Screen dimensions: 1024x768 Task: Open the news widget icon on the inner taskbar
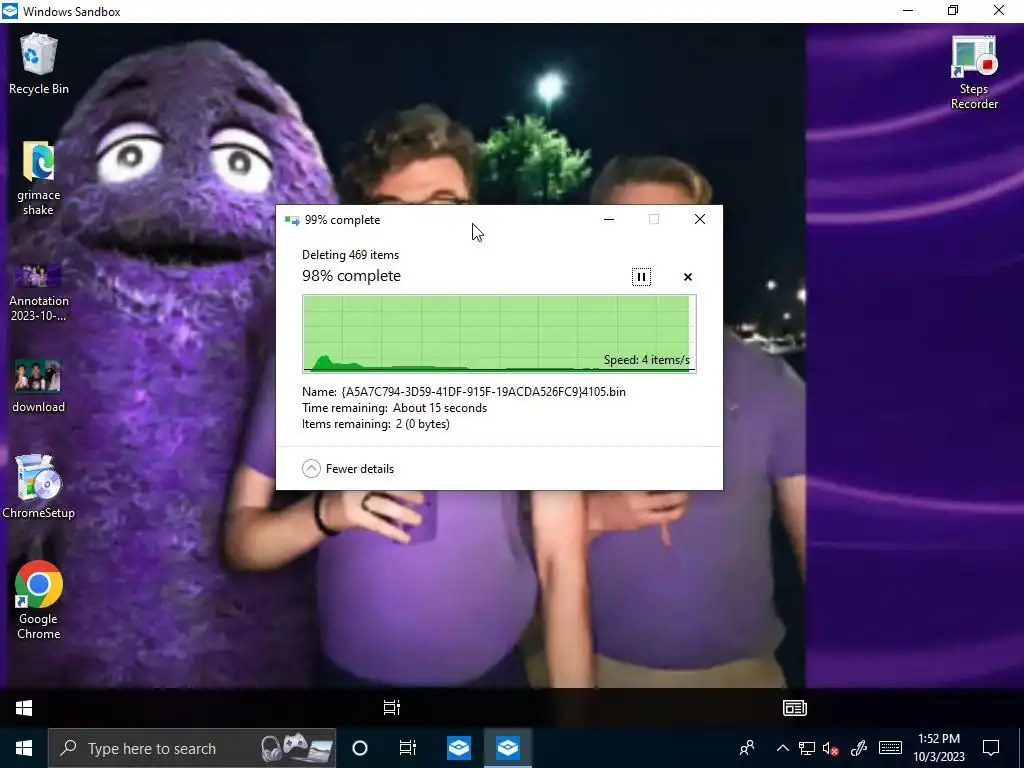point(795,707)
